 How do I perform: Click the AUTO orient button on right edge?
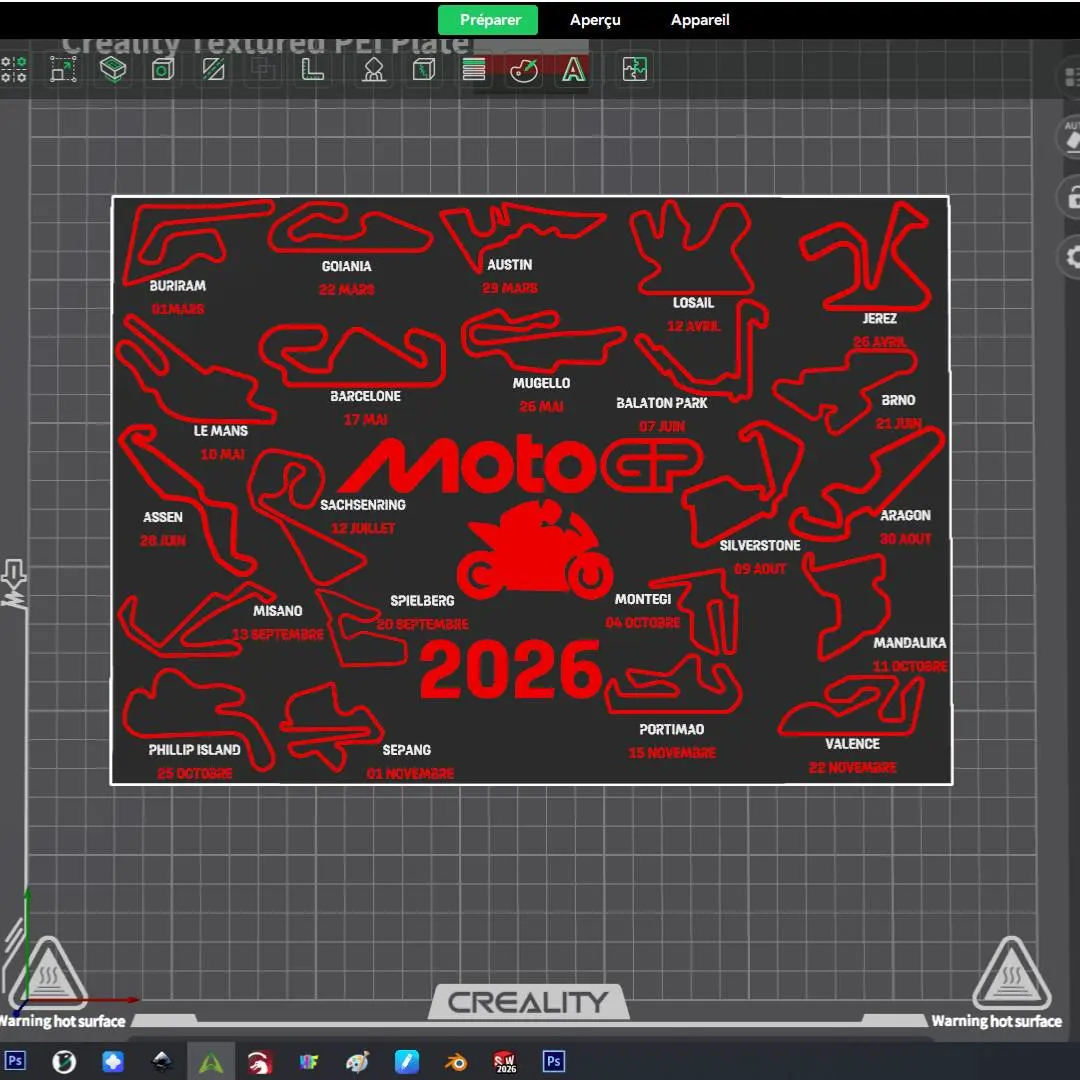click(x=1071, y=137)
